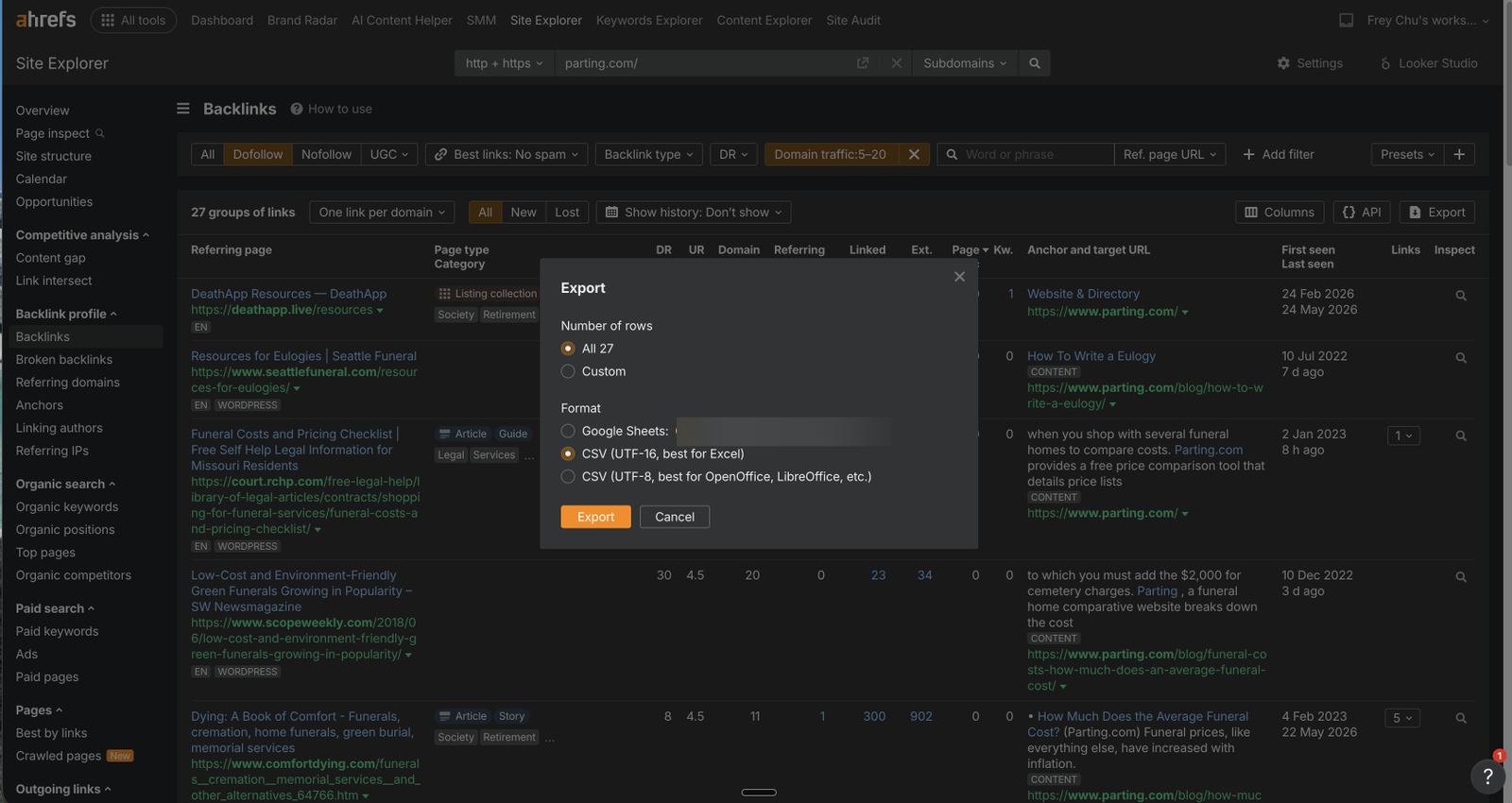Open Site Audit in top navigation
Viewport: 1512px width, 803px height.
click(x=853, y=20)
